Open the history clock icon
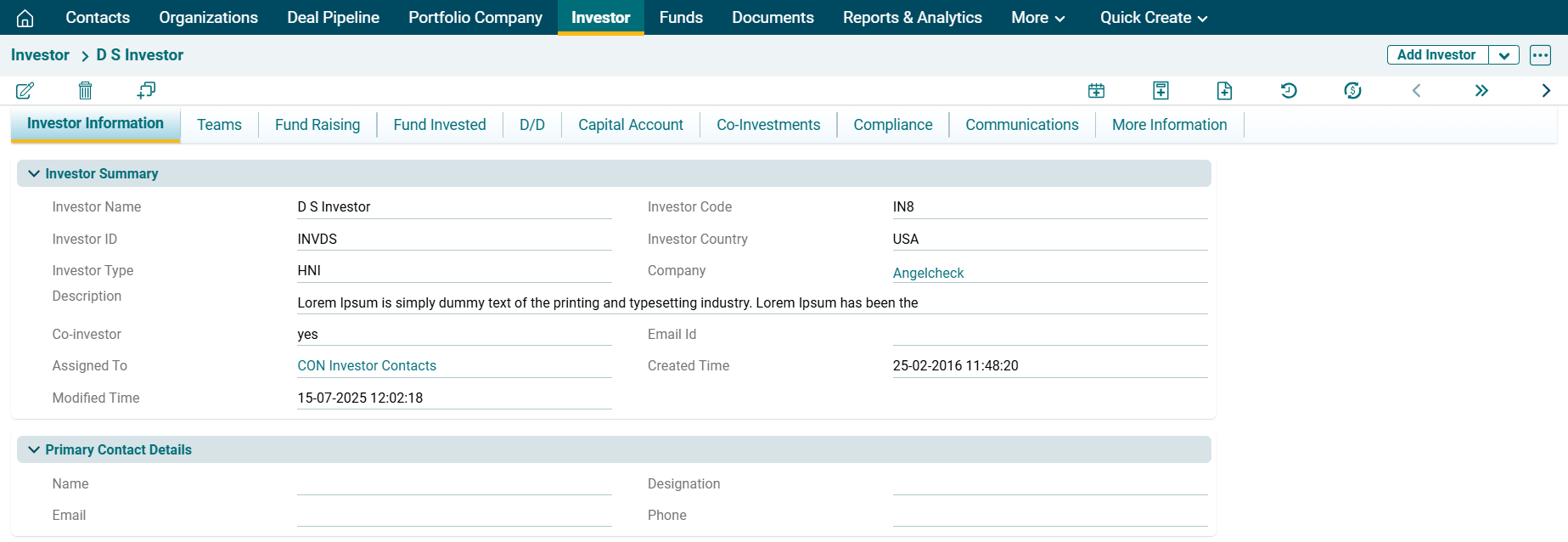The height and width of the screenshot is (542, 1568). [x=1289, y=90]
